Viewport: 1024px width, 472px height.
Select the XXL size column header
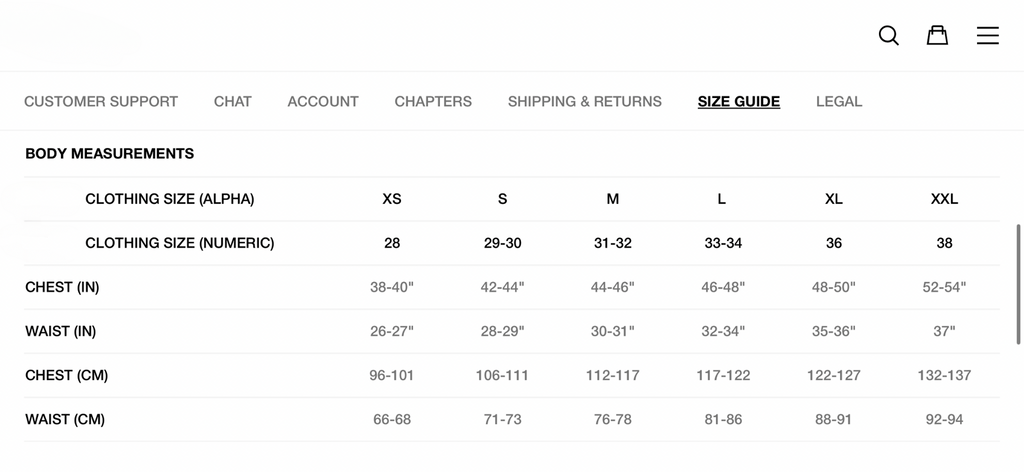click(x=944, y=199)
